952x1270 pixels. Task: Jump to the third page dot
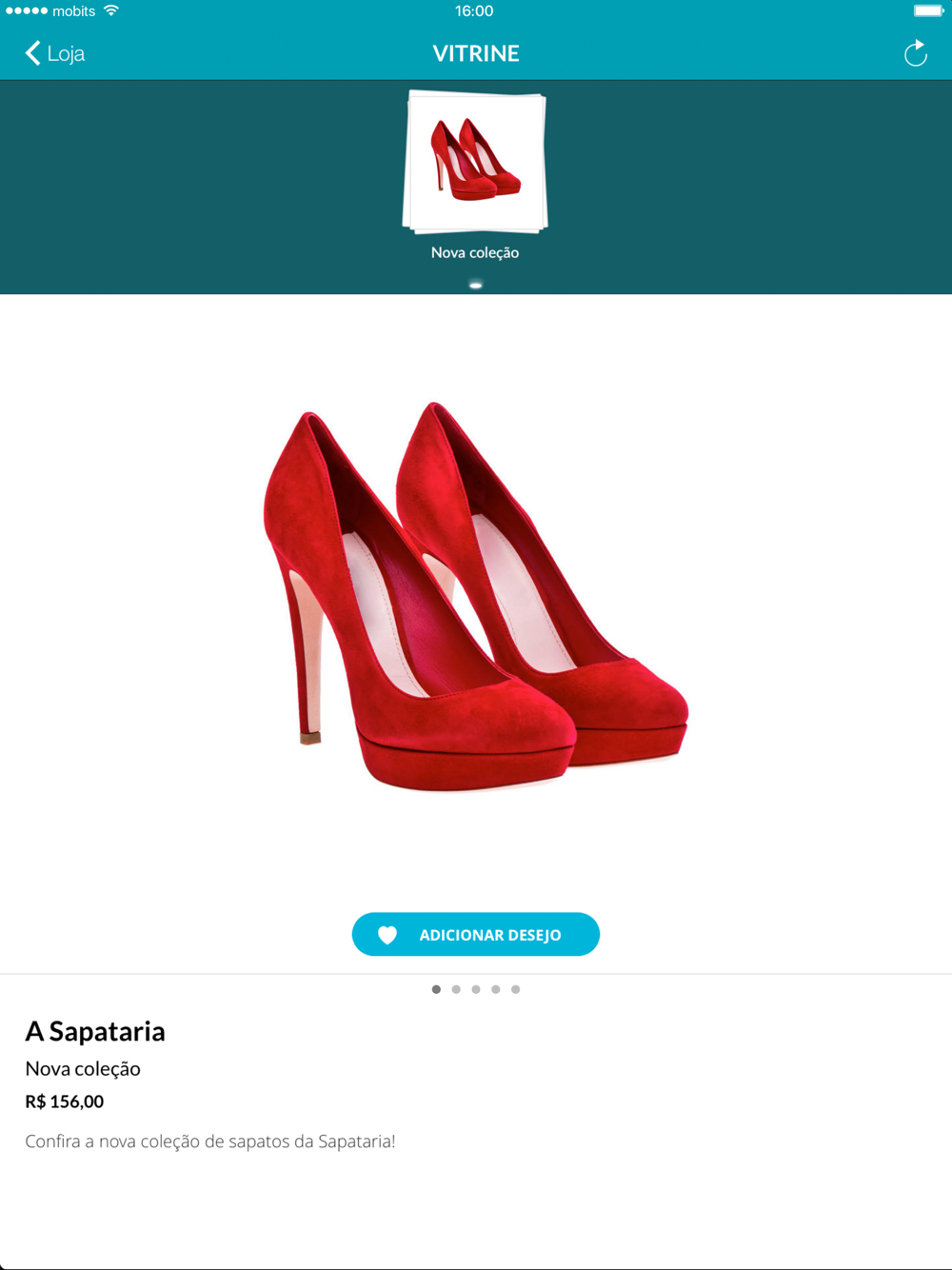coord(476,989)
